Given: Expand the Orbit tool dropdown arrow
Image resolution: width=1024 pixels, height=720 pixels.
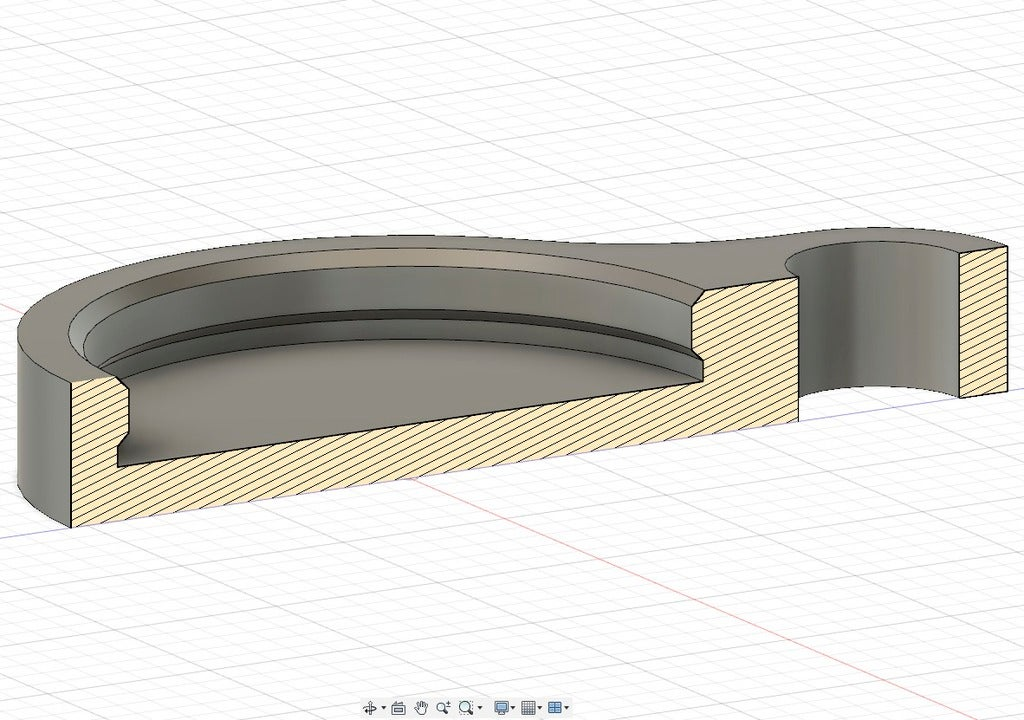Looking at the screenshot, I should pos(382,707).
